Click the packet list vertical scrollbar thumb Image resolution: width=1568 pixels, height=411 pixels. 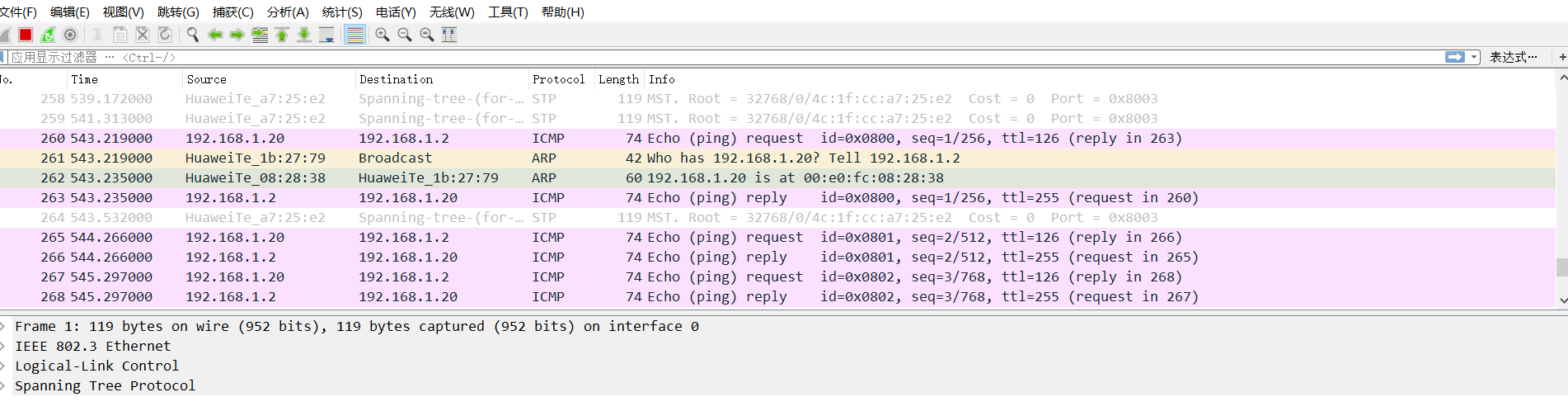(1561, 267)
